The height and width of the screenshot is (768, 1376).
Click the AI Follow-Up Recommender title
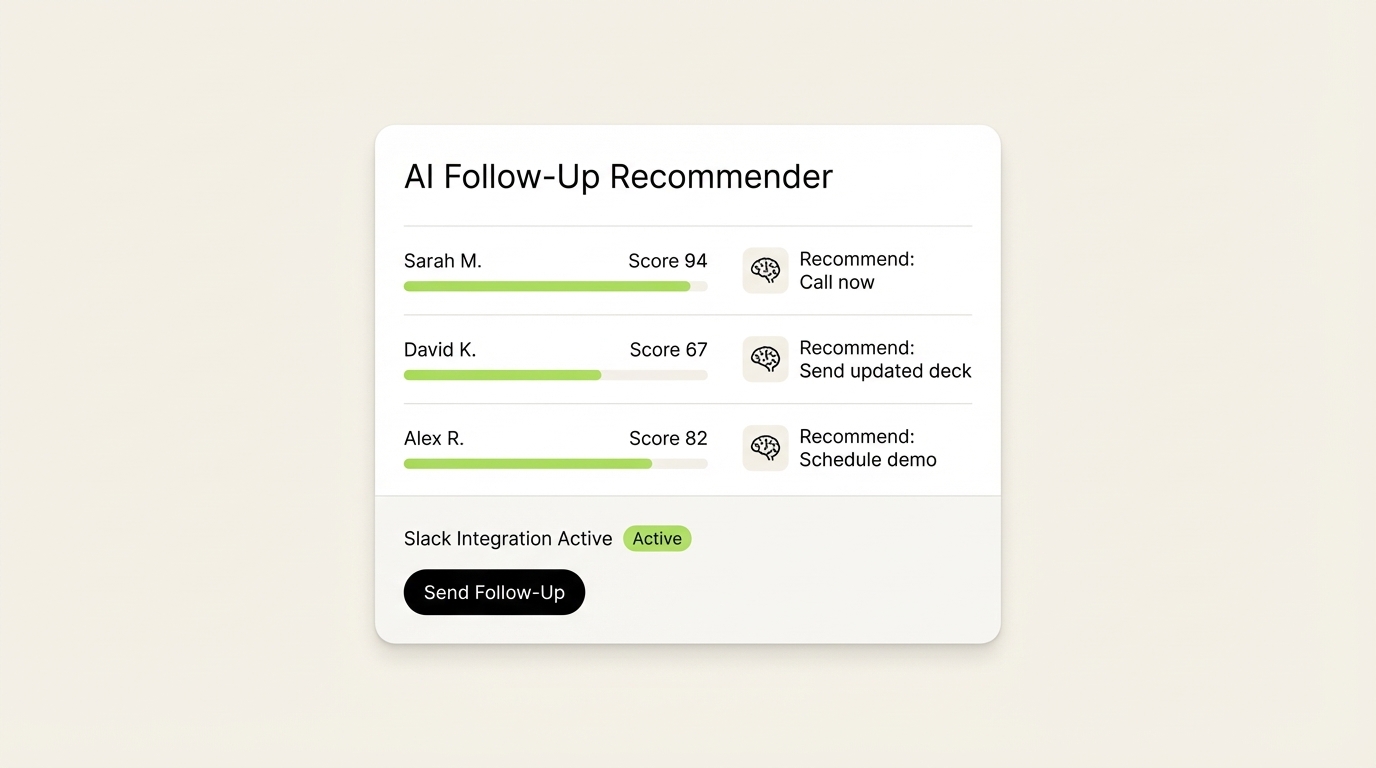coord(618,176)
